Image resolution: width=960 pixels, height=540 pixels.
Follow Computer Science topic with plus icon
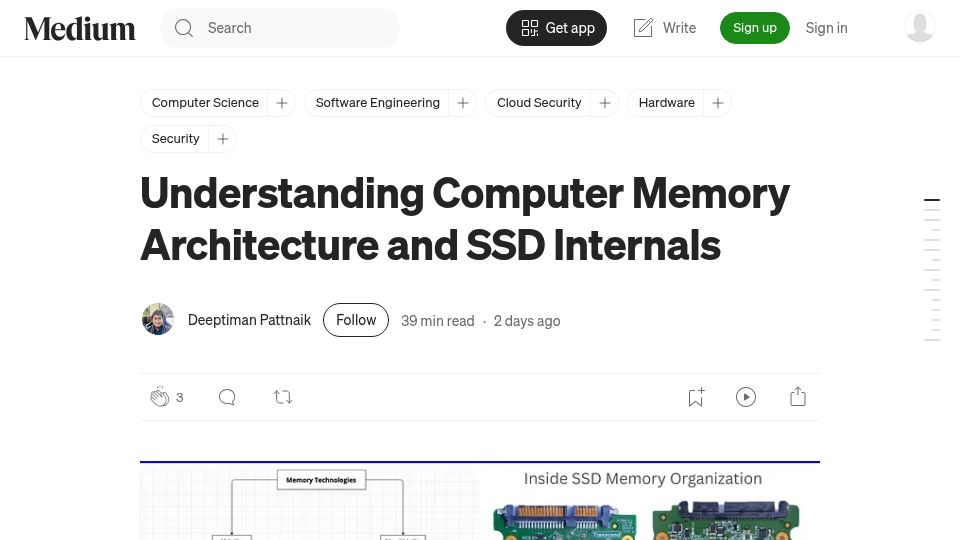[282, 103]
